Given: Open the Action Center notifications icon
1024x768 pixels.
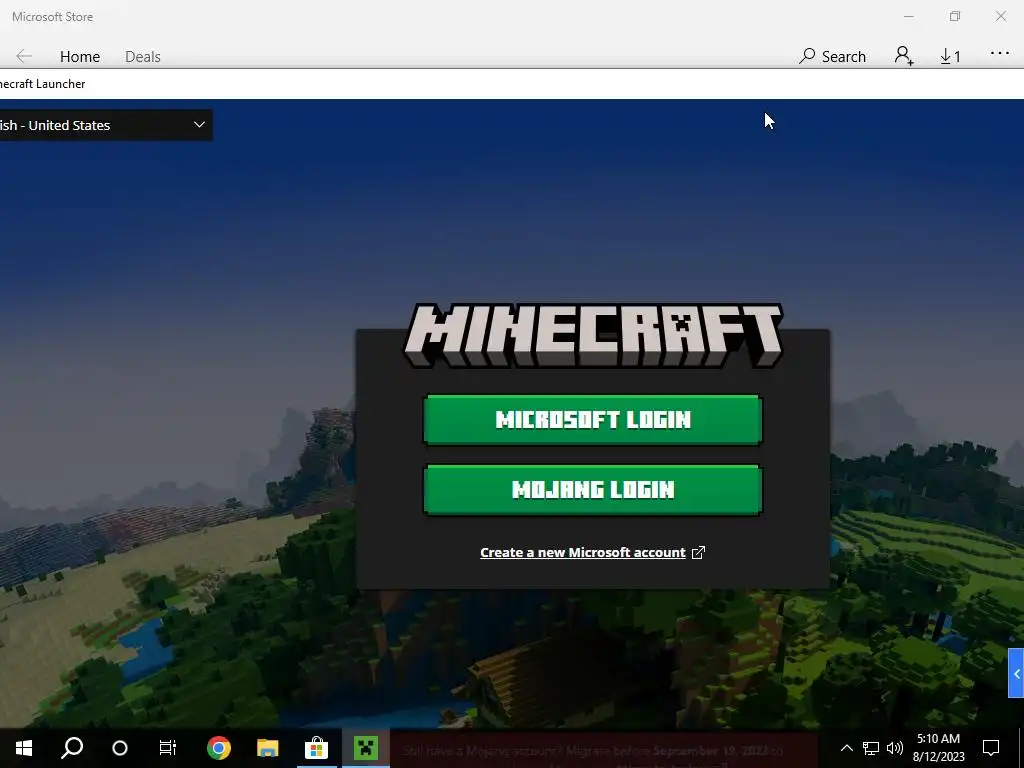Looking at the screenshot, I should (x=991, y=748).
